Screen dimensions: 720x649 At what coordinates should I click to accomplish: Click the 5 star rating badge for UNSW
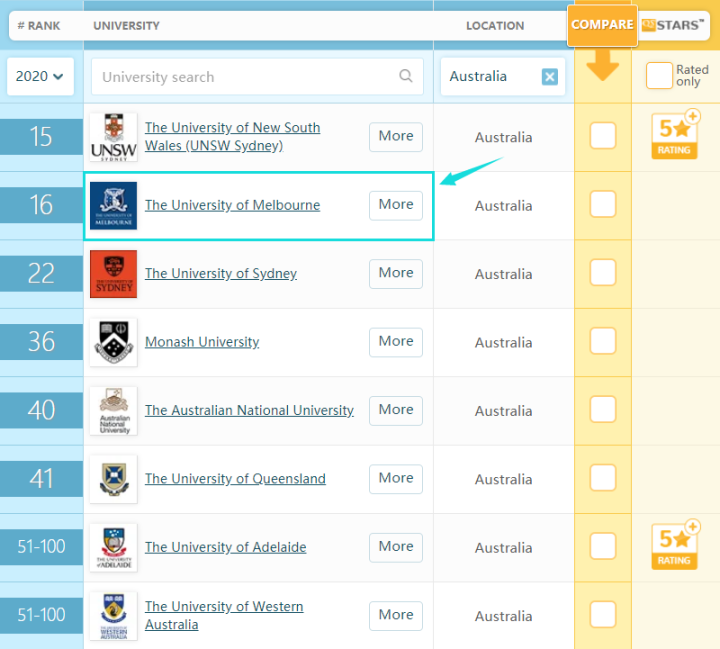pyautogui.click(x=675, y=135)
